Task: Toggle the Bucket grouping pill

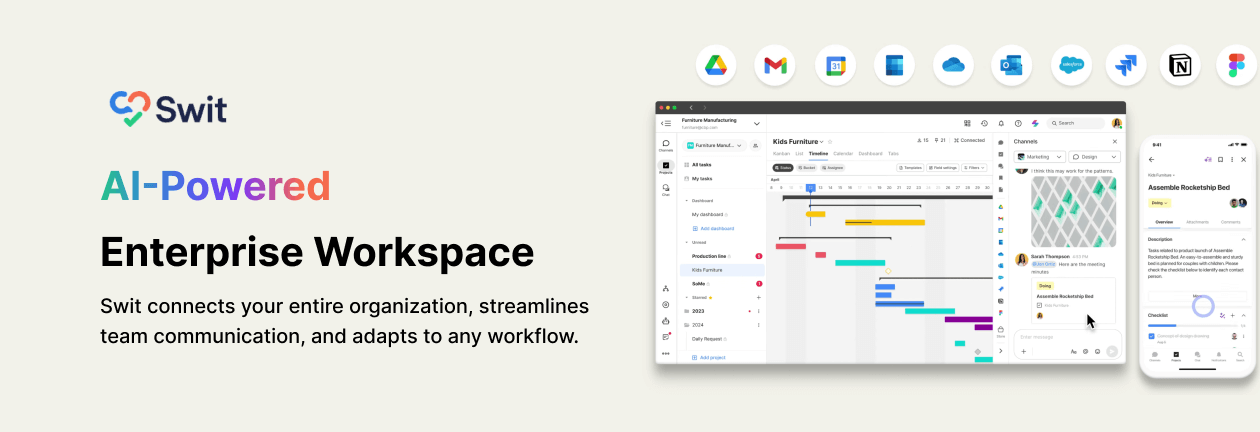Action: 807,168
